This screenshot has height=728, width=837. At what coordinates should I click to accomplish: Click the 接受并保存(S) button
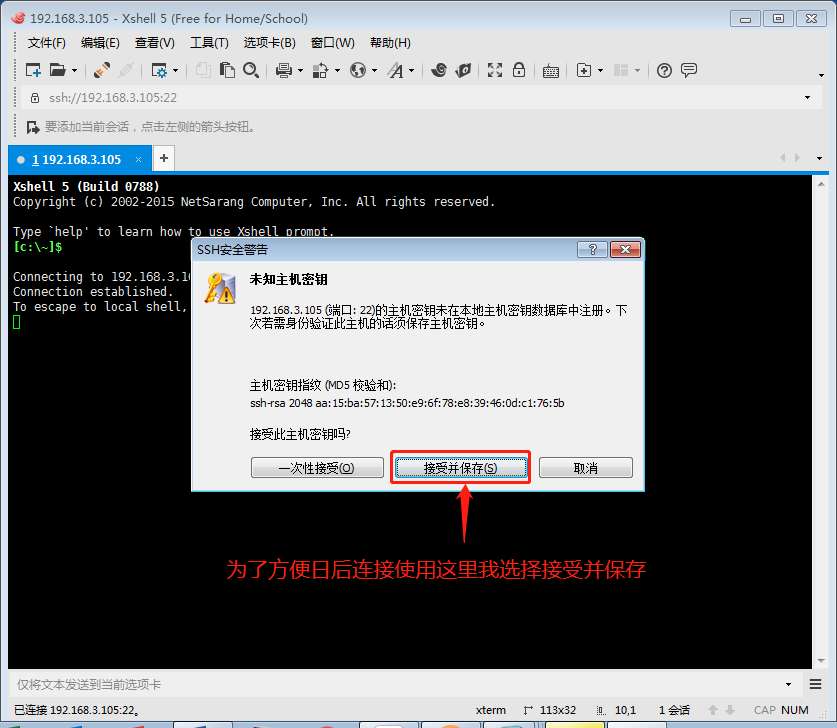point(460,468)
